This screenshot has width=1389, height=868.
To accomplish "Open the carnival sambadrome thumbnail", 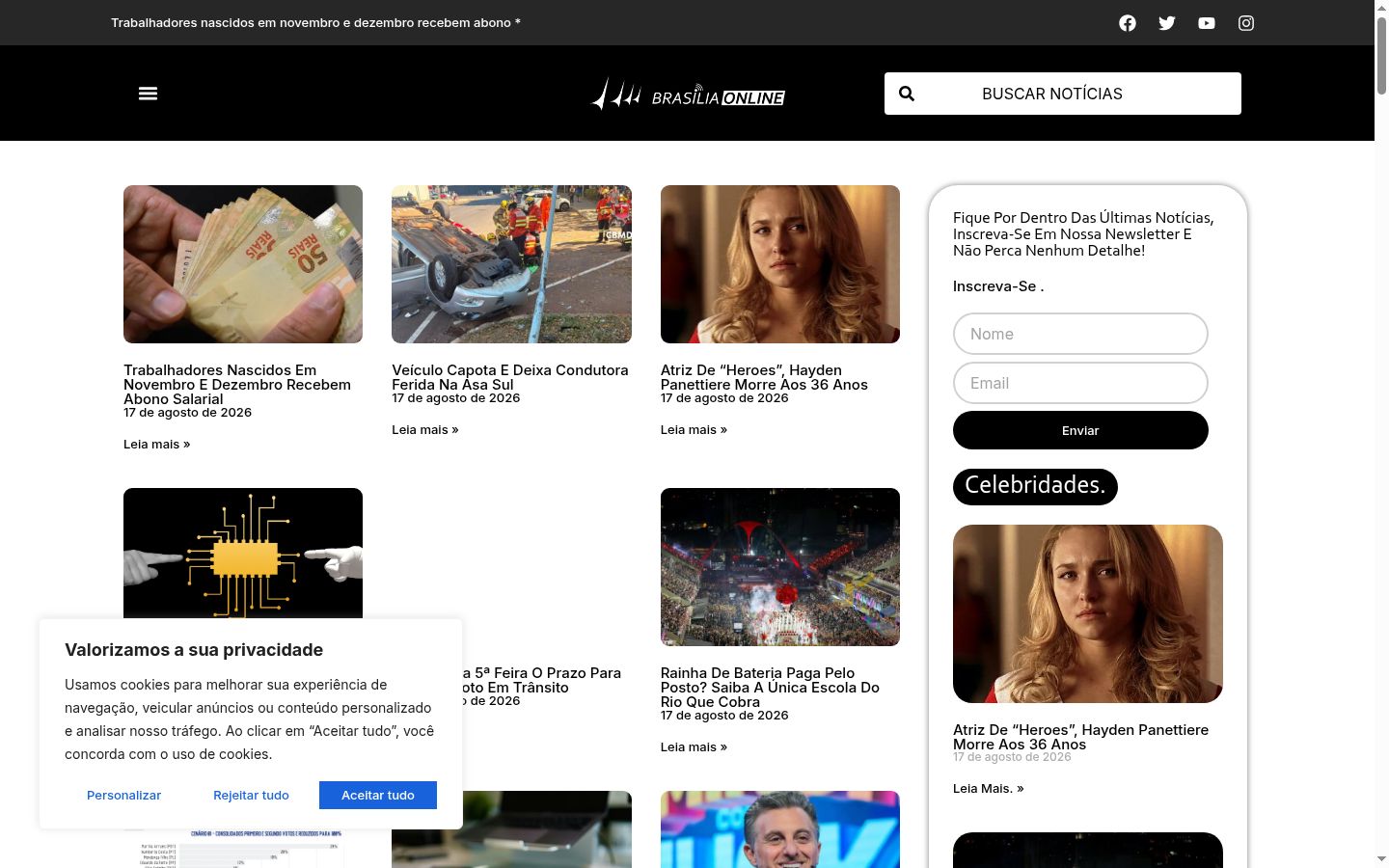I will [780, 567].
